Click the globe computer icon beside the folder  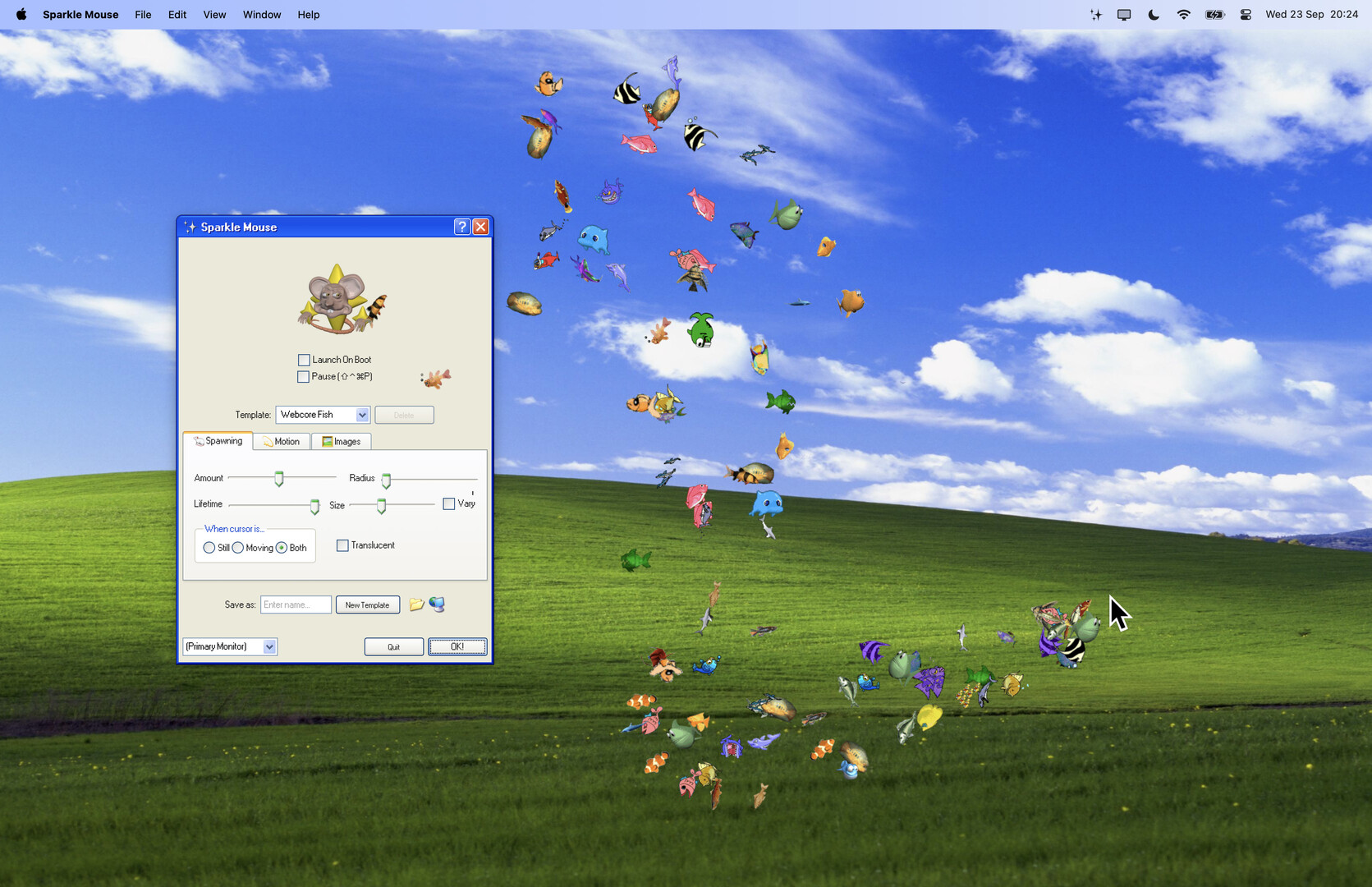pos(437,604)
